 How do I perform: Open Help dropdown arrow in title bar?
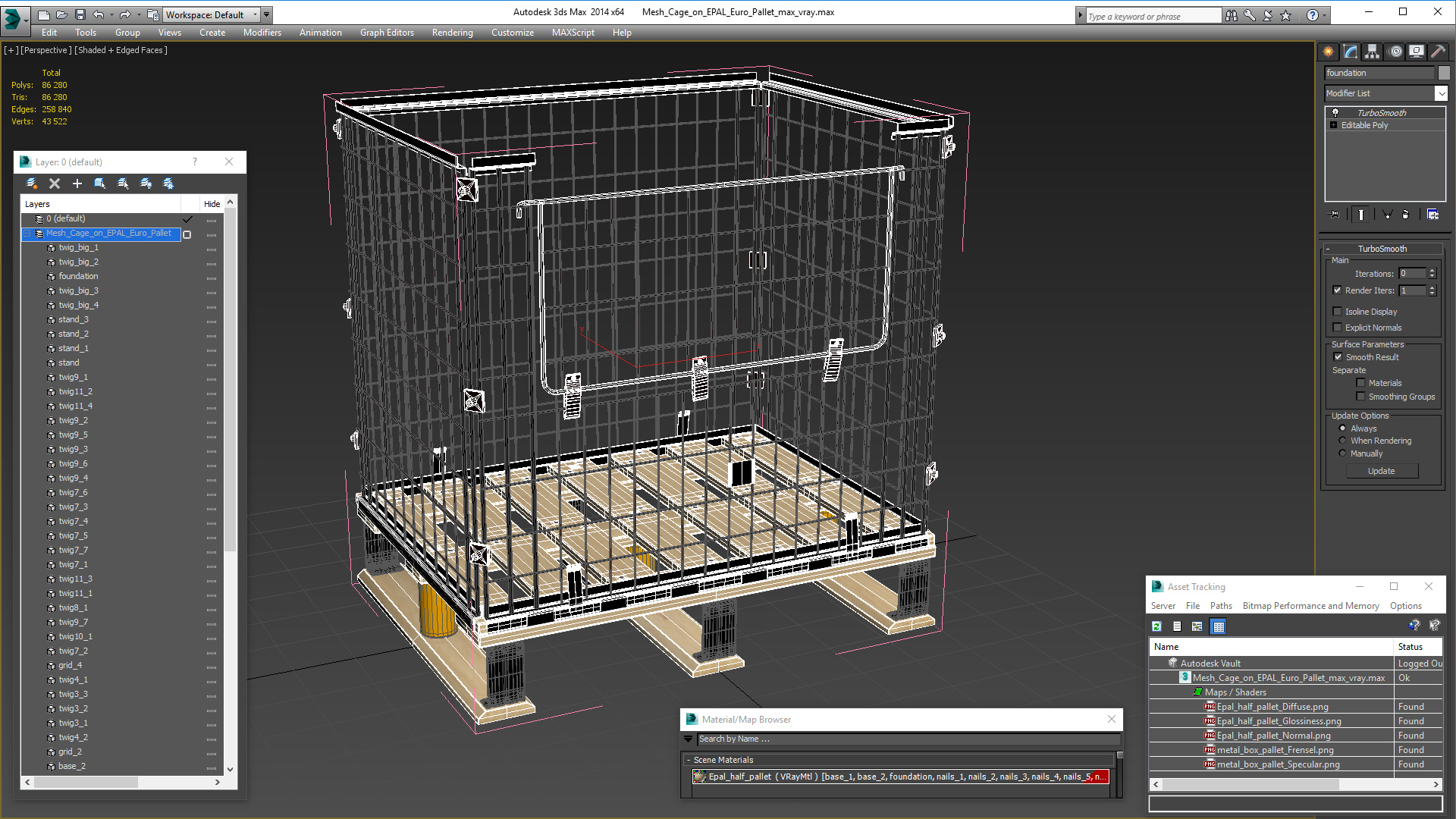[1325, 15]
